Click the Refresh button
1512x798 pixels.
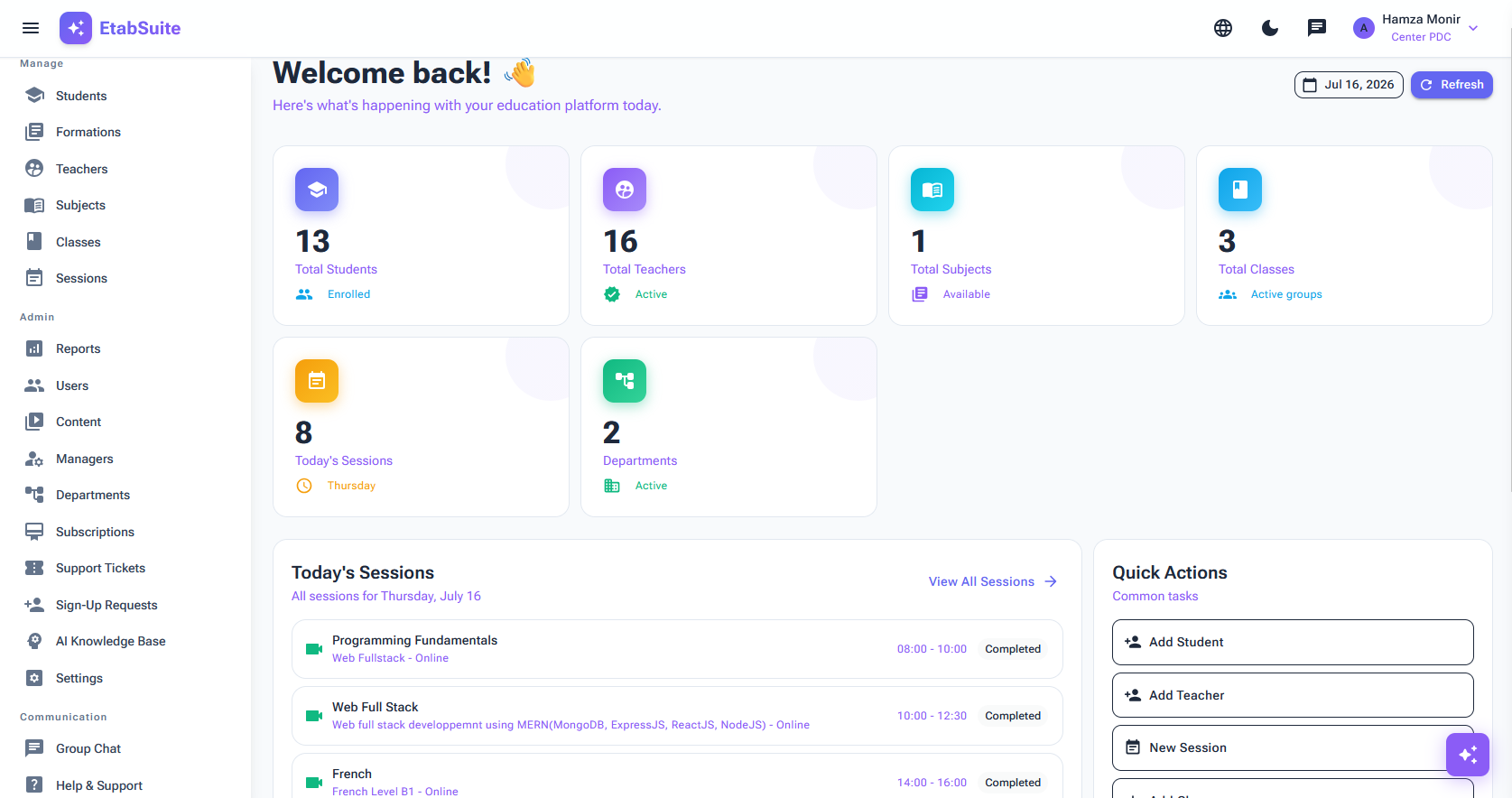[1452, 85]
